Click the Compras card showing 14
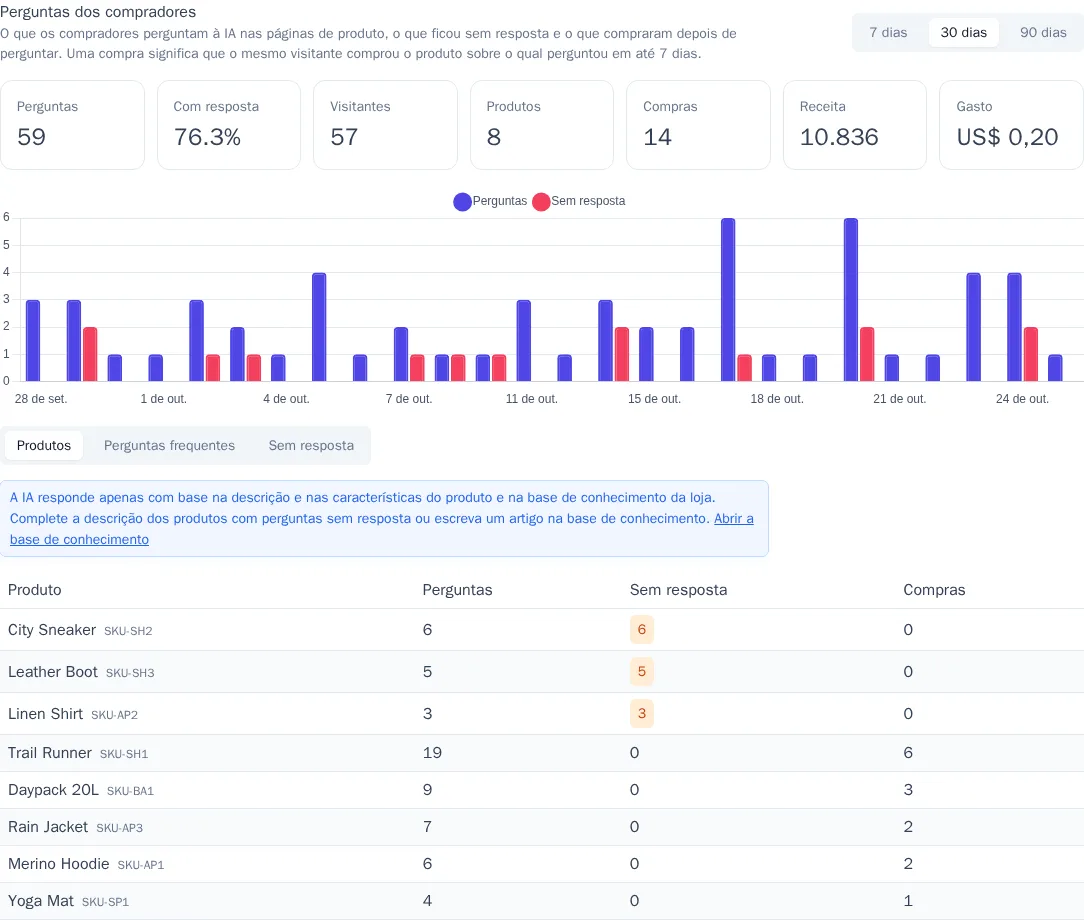 coord(698,125)
